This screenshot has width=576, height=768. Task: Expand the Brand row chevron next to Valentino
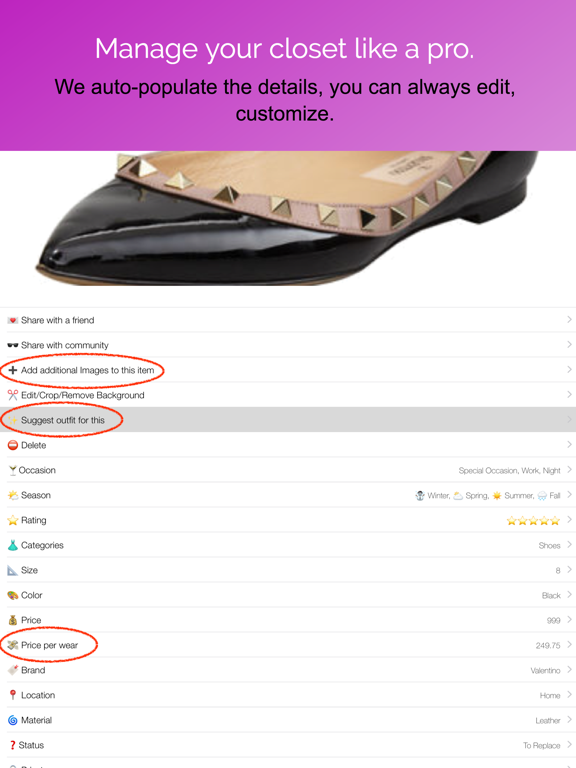[569, 670]
